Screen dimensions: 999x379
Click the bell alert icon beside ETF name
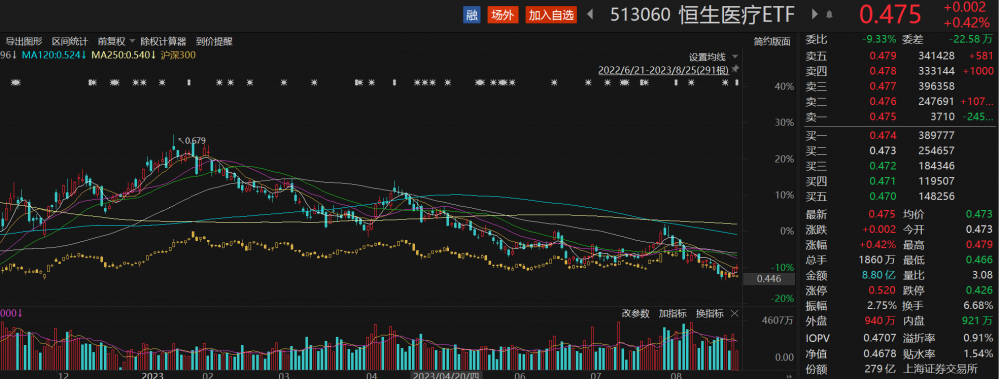[830, 15]
